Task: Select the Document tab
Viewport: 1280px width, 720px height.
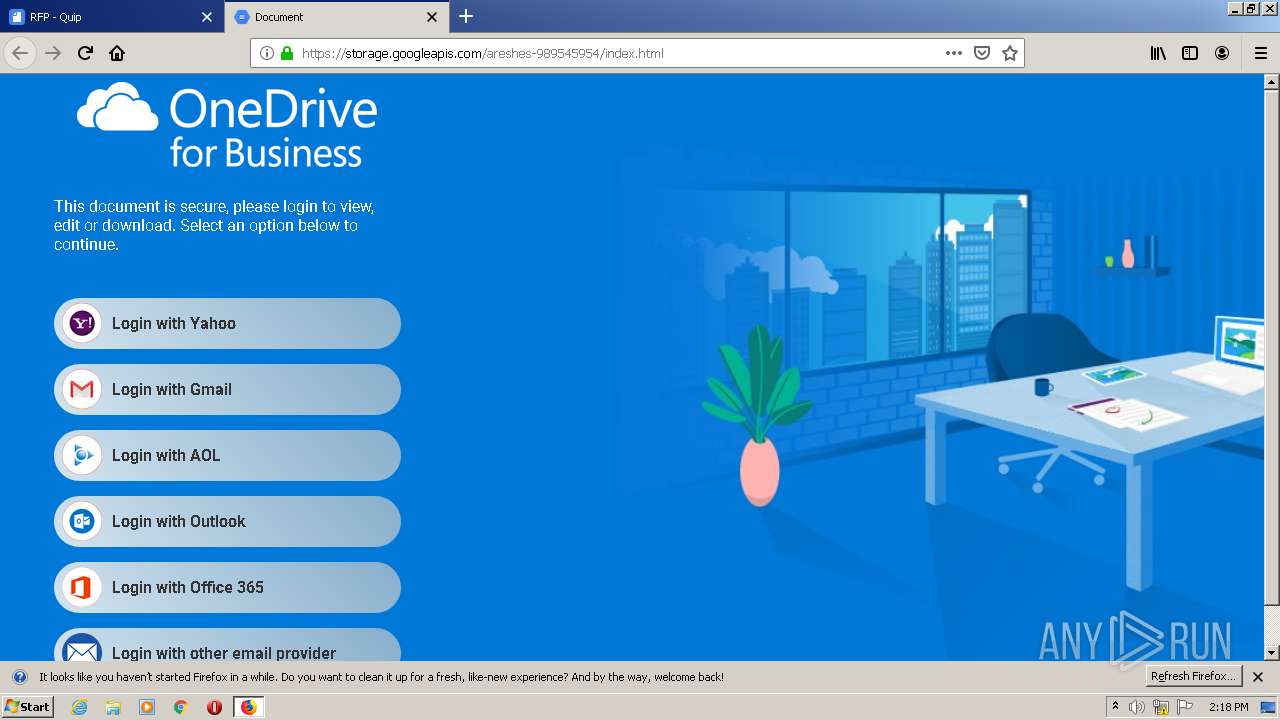Action: (336, 17)
